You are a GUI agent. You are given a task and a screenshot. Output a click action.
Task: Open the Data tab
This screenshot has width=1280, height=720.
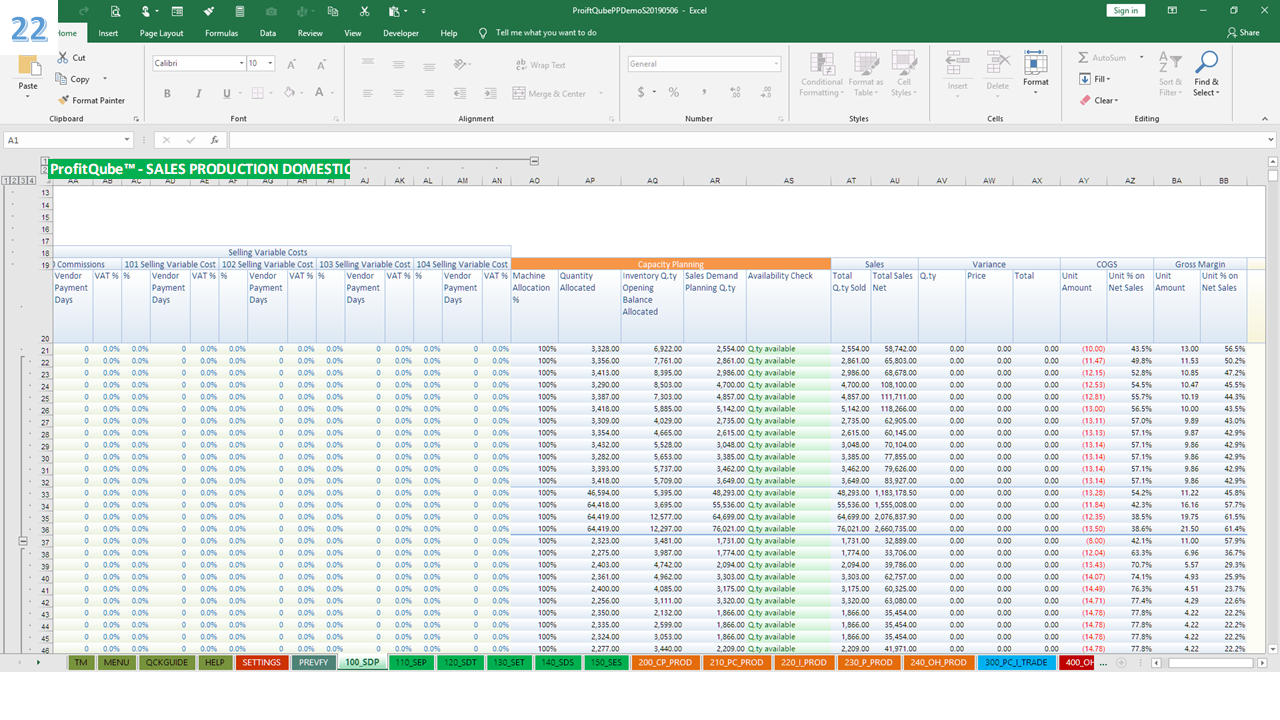coord(268,33)
